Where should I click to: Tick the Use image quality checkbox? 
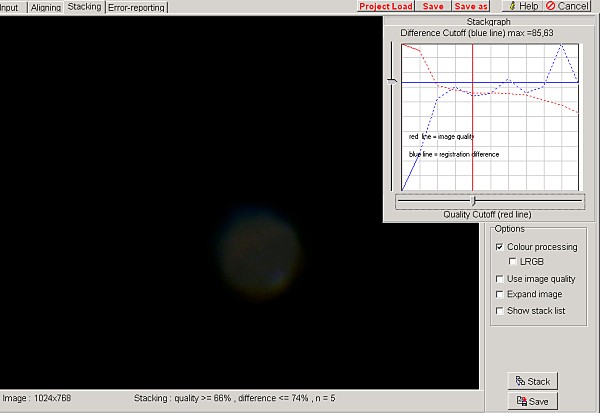coord(500,279)
